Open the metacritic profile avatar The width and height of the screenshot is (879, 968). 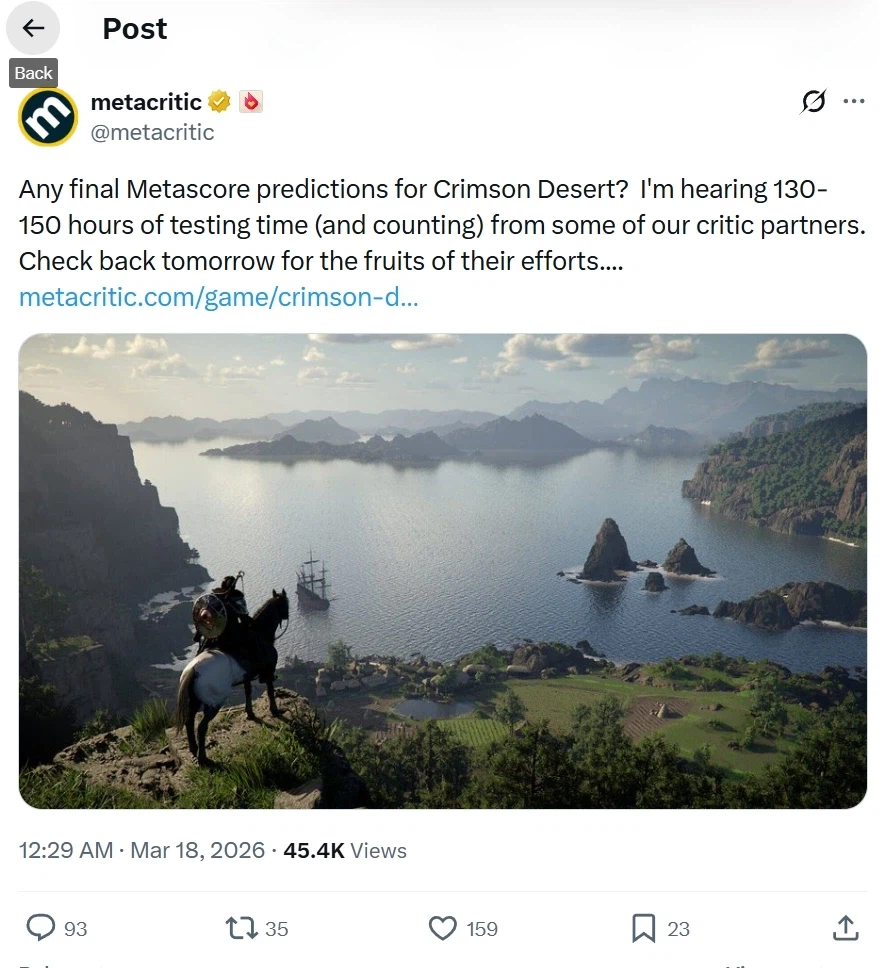(x=48, y=117)
